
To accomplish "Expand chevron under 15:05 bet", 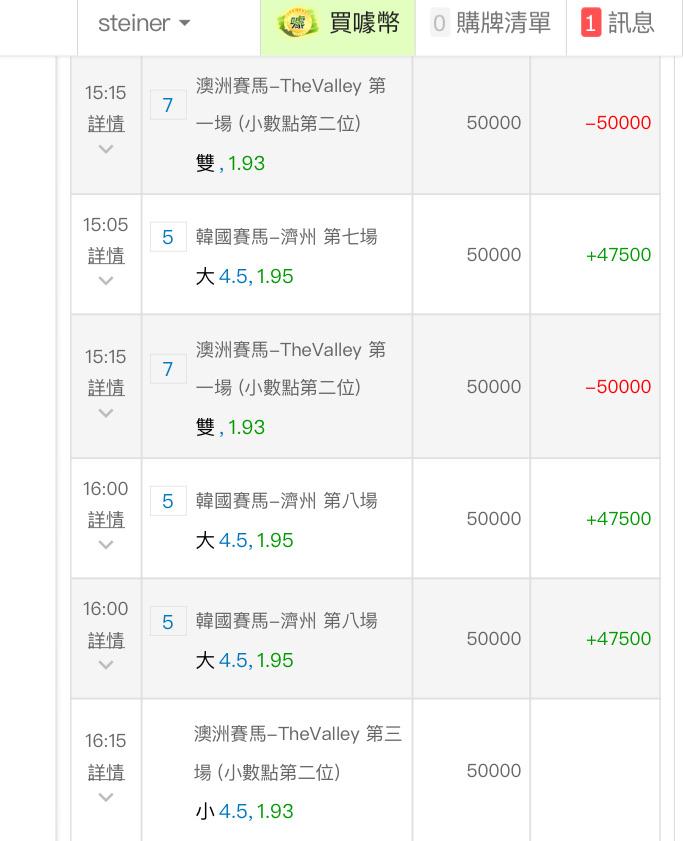I will point(106,281).
